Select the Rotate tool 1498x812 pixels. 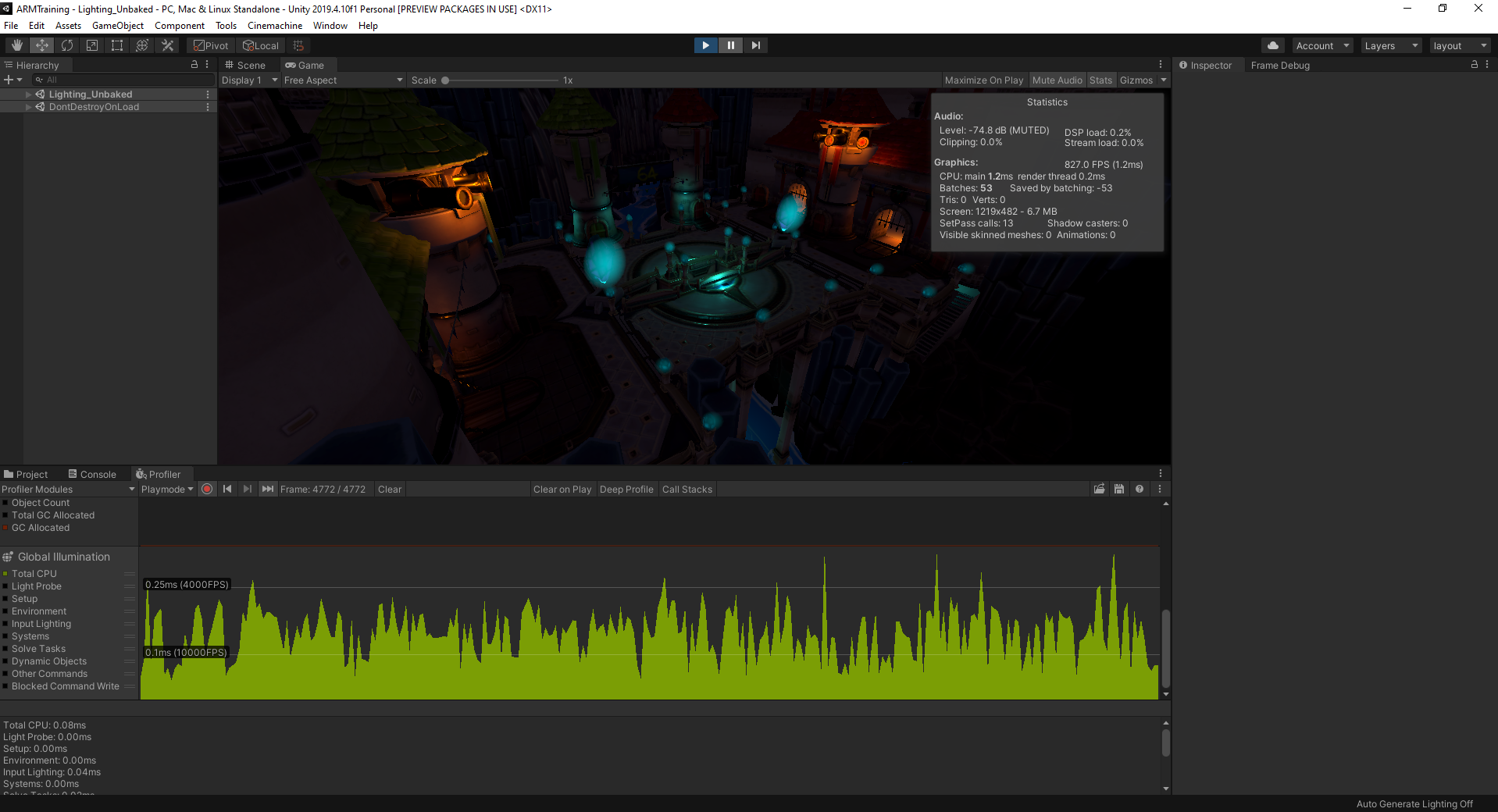pos(67,45)
